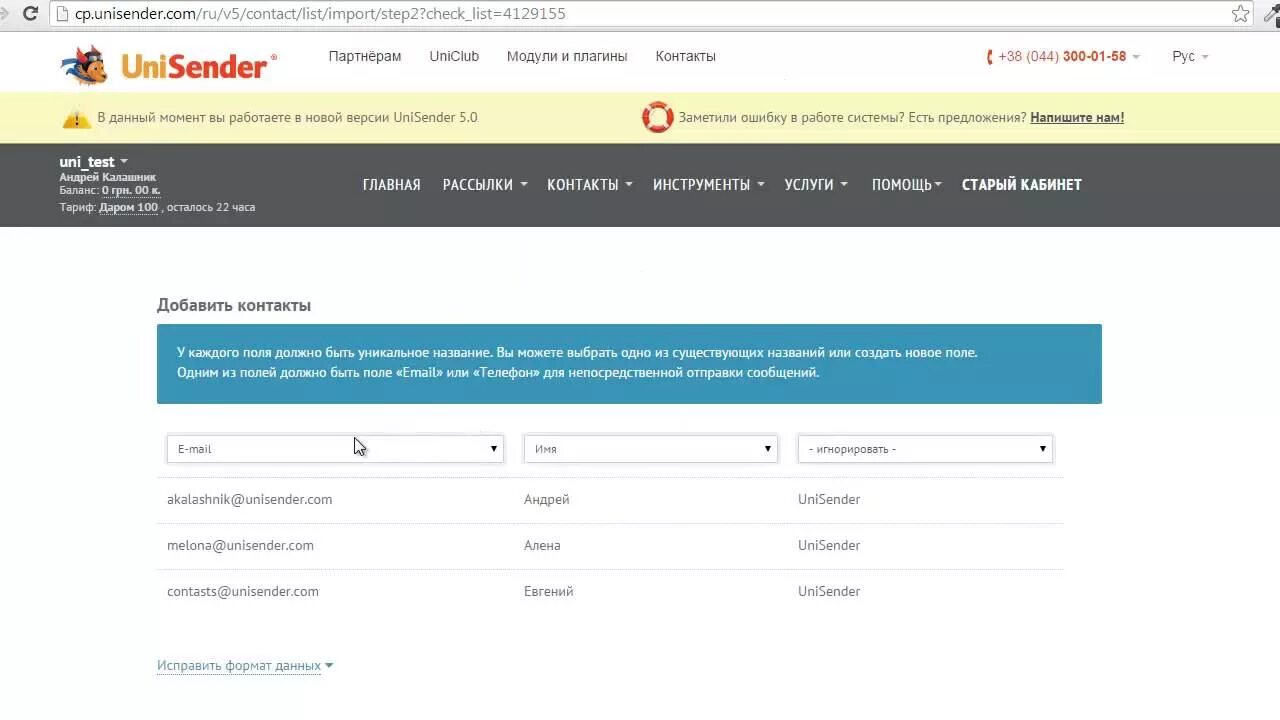Click the page icon in address bar
1280x720 pixels.
tap(63, 14)
